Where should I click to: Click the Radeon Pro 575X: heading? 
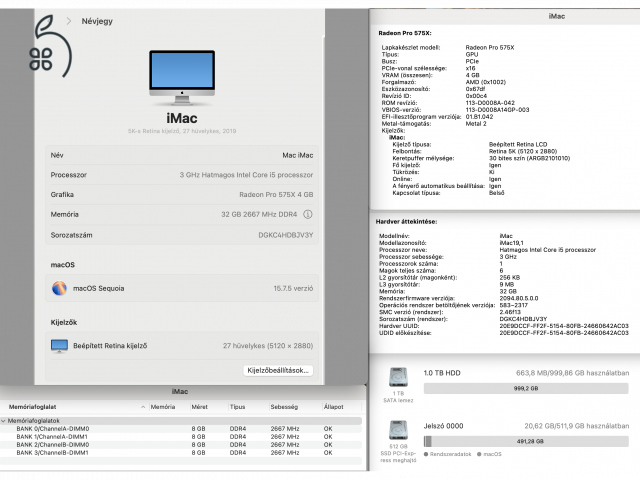pyautogui.click(x=404, y=33)
